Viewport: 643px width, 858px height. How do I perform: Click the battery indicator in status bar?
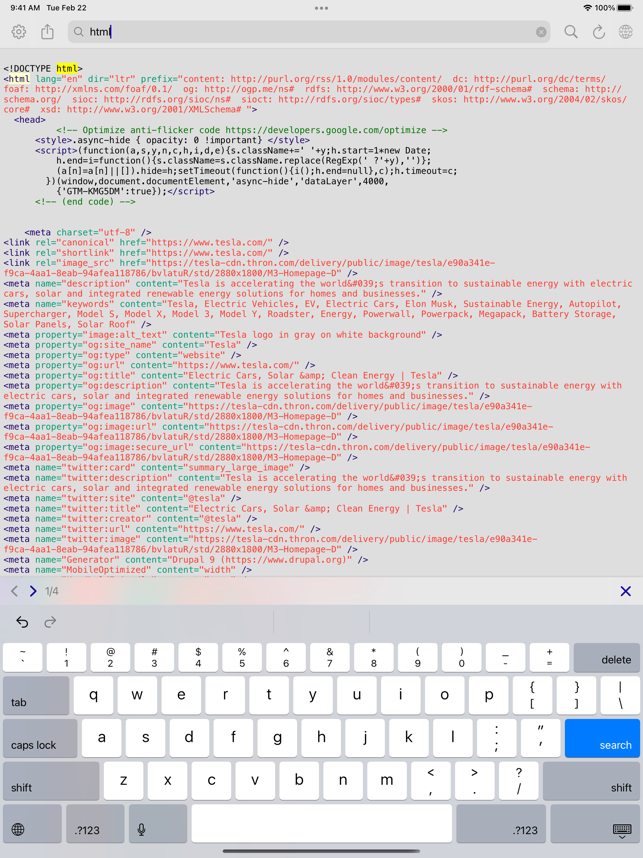(624, 8)
